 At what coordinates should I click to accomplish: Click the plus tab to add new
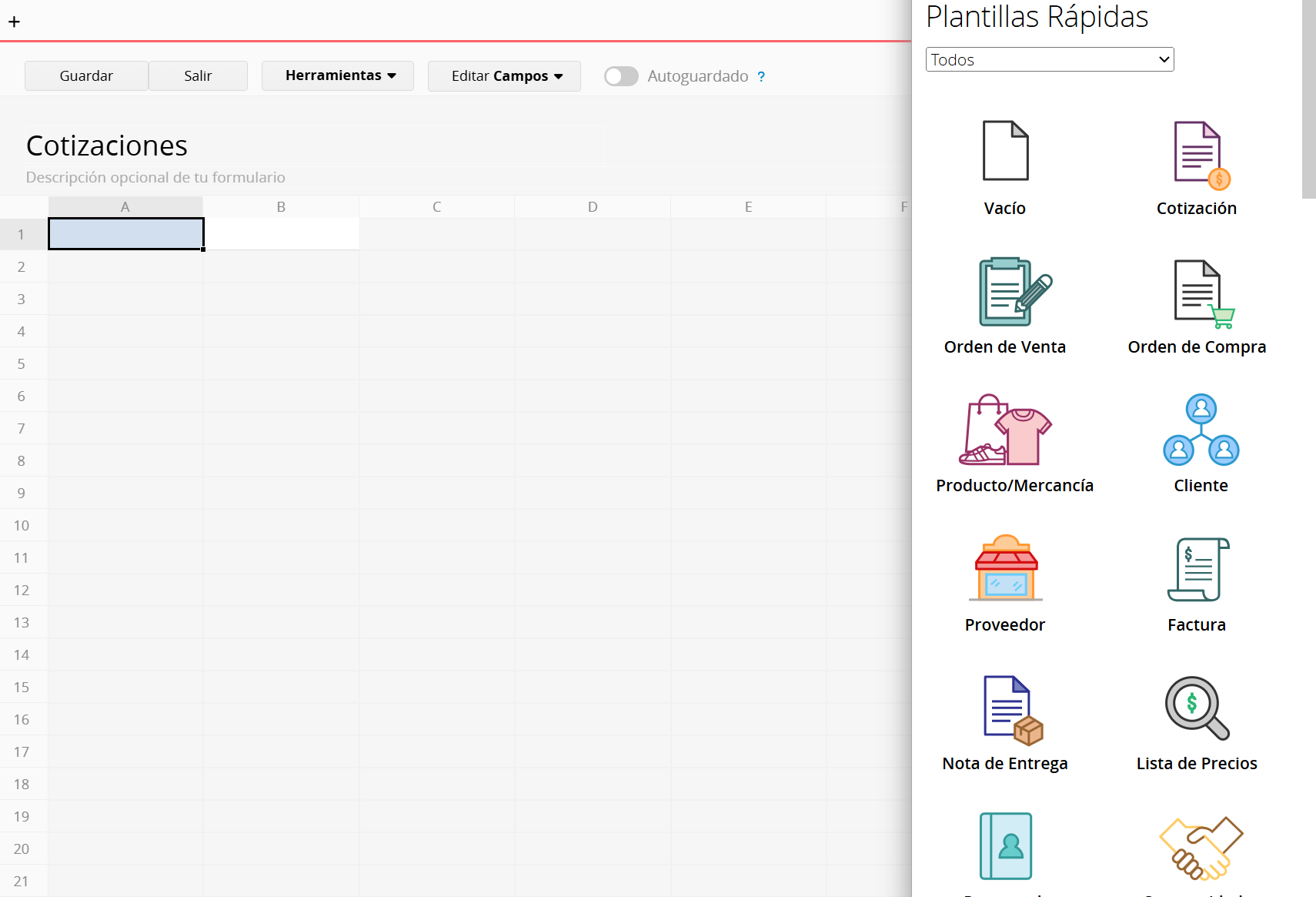pyautogui.click(x=15, y=22)
